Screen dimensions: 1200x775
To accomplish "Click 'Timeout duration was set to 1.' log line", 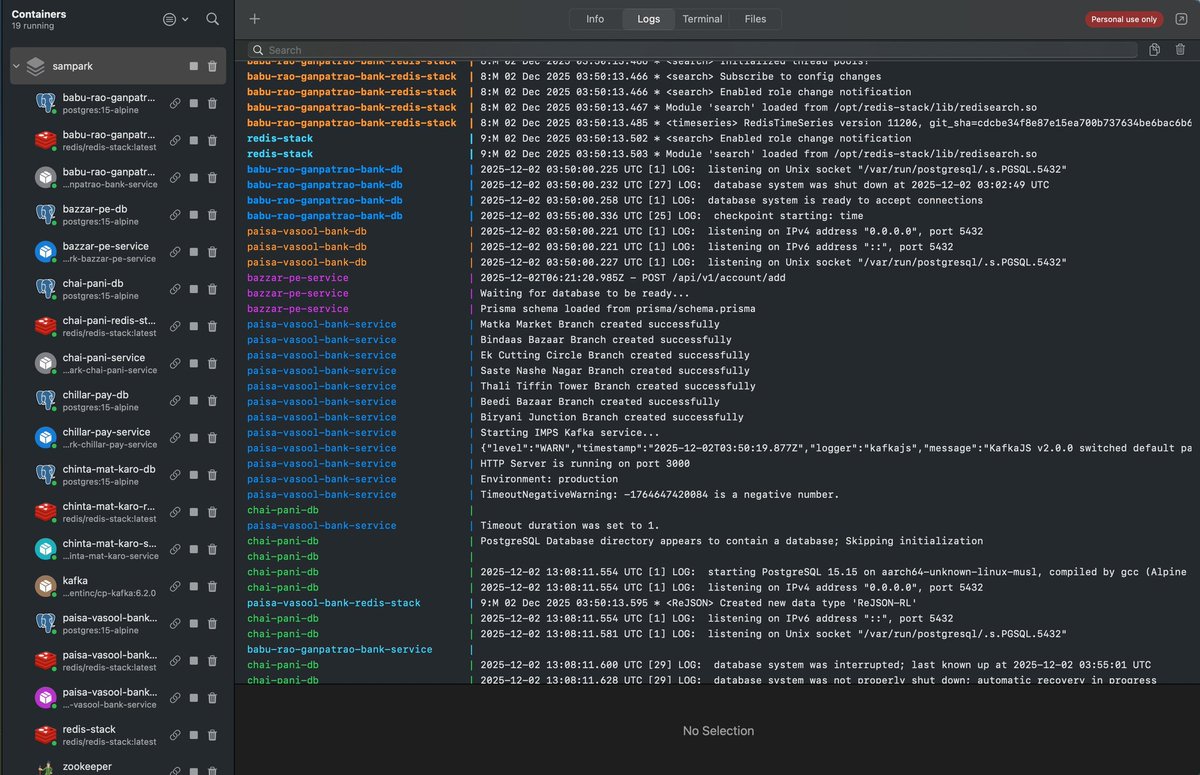I will coord(570,525).
